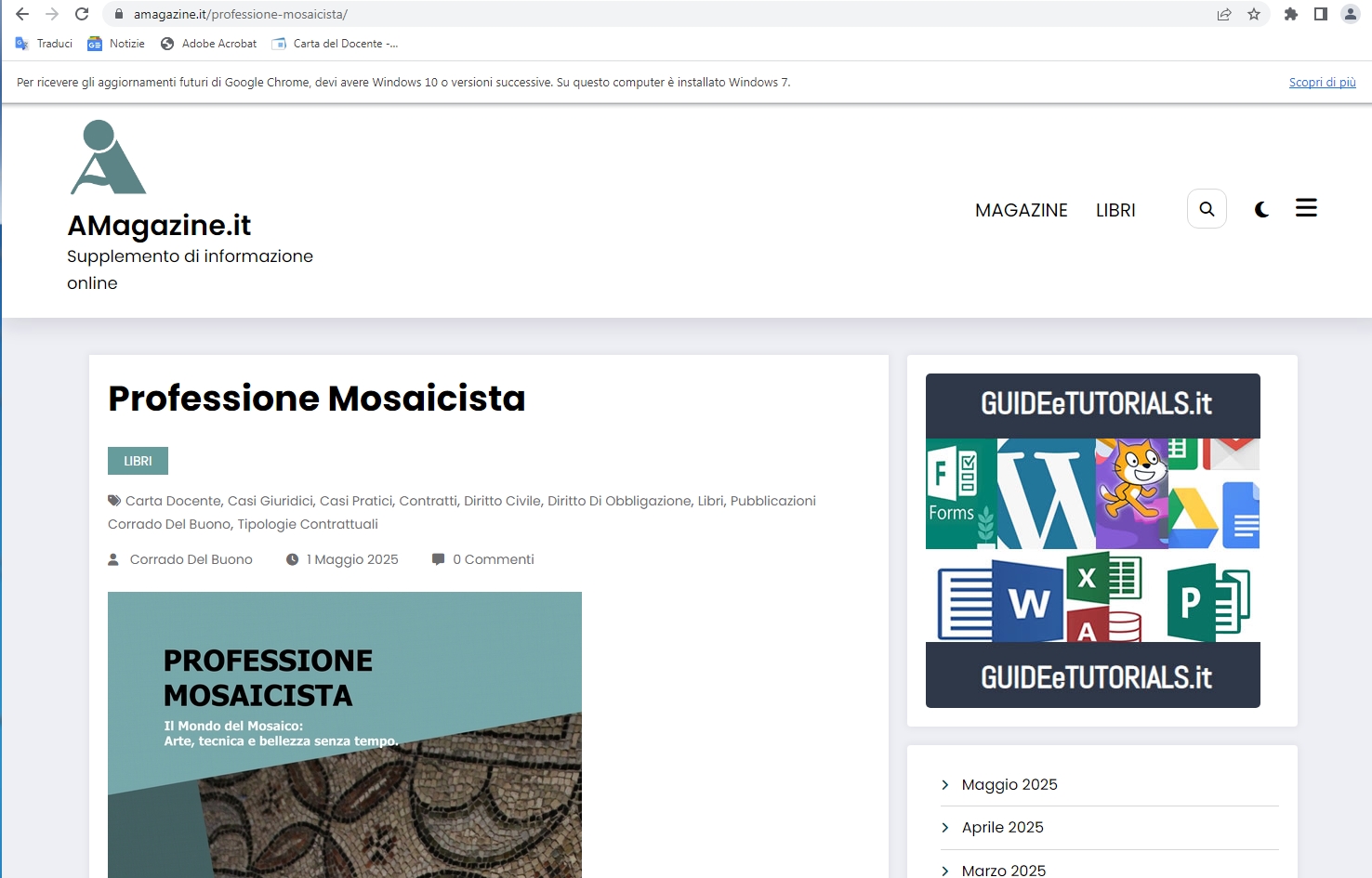The height and width of the screenshot is (878, 1372).
Task: Open the hamburger menu icon
Action: coord(1306,208)
